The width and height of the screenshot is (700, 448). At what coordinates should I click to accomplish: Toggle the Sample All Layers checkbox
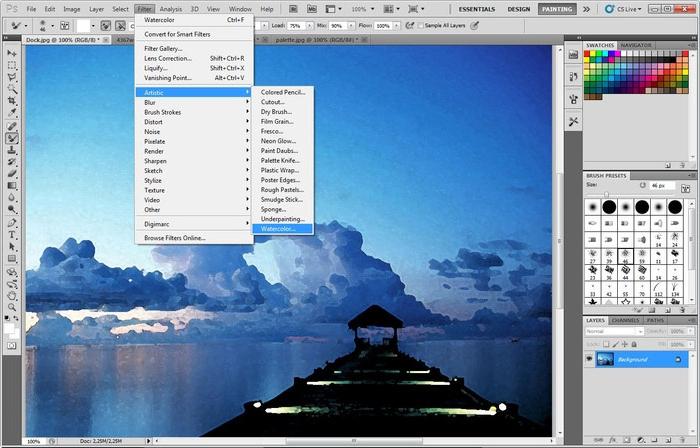(421, 26)
